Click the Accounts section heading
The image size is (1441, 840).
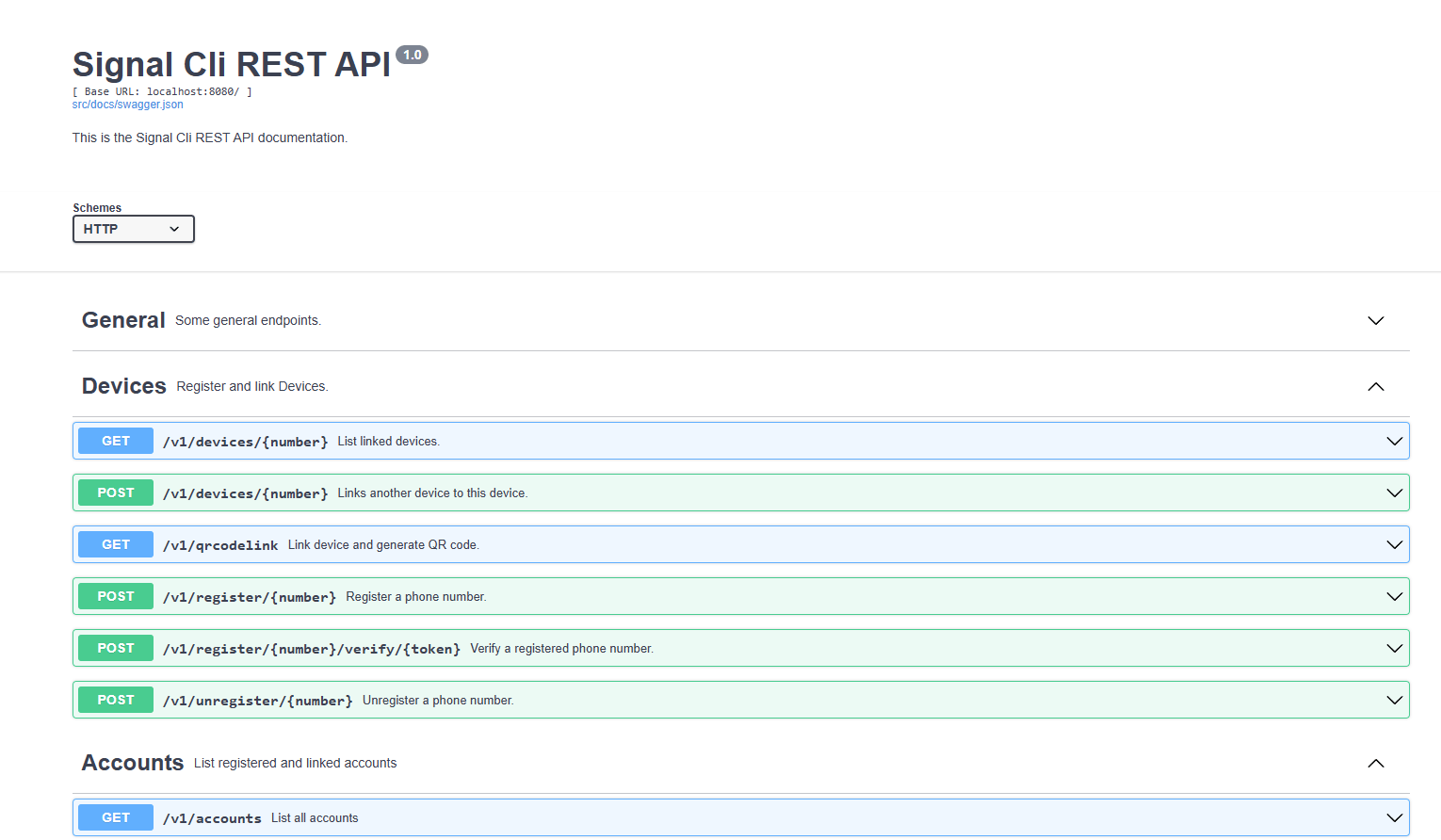133,763
